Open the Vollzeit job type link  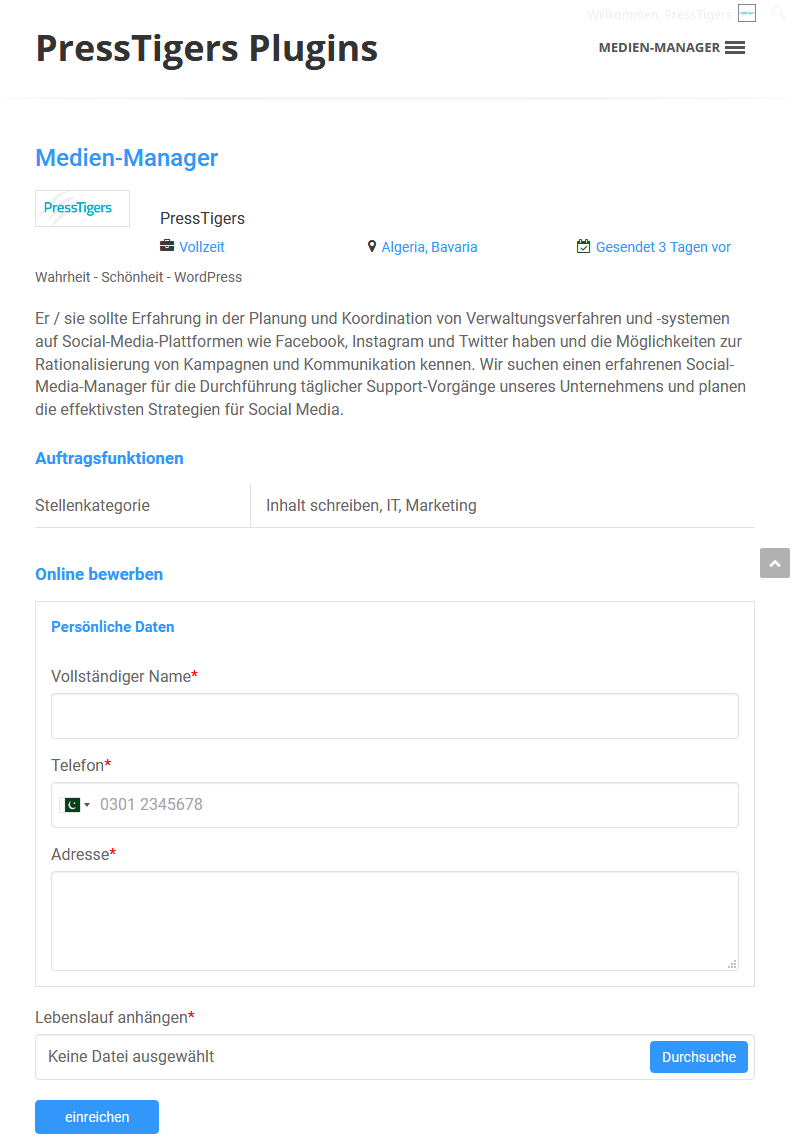(201, 247)
